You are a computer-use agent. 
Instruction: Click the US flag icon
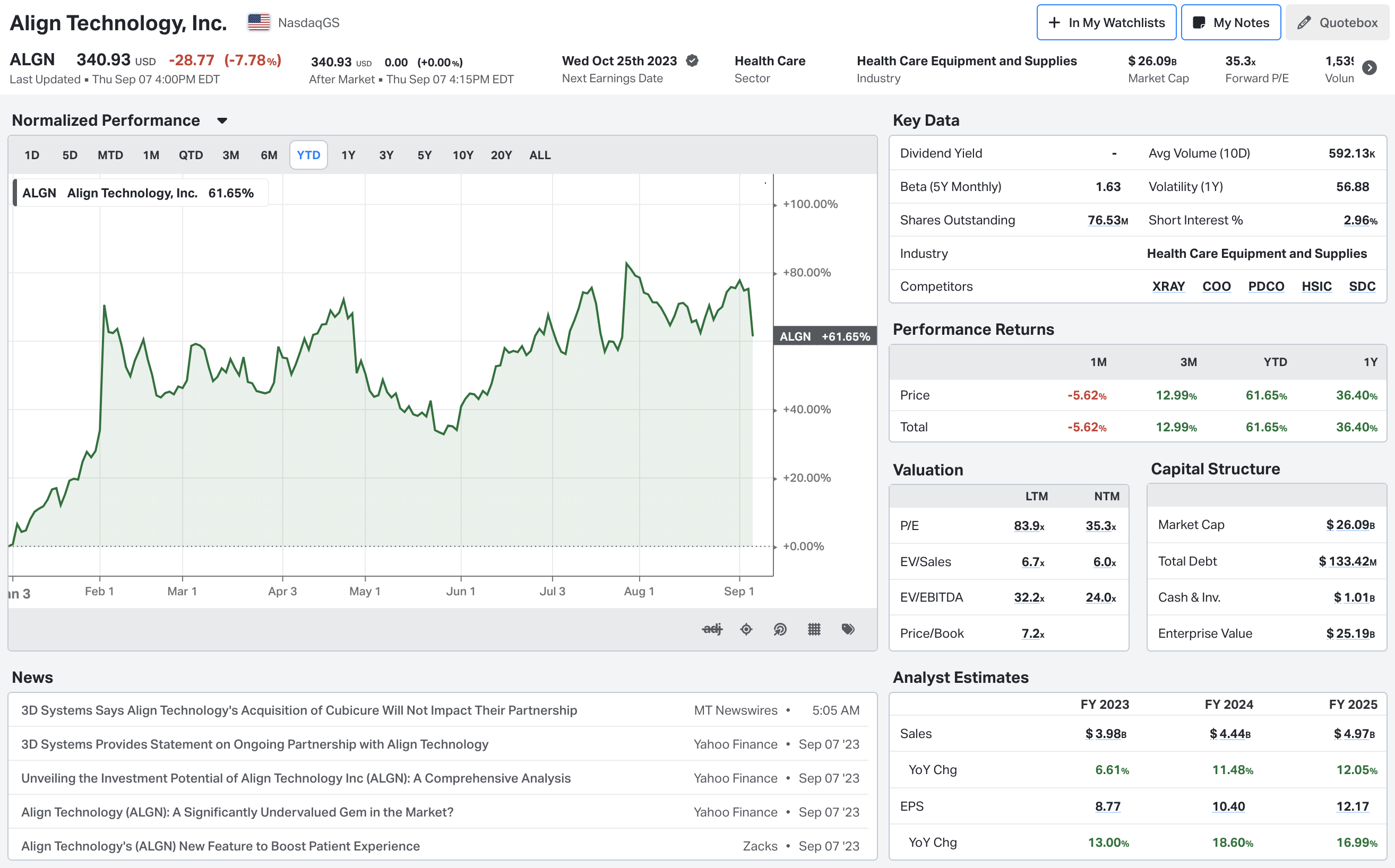(259, 22)
